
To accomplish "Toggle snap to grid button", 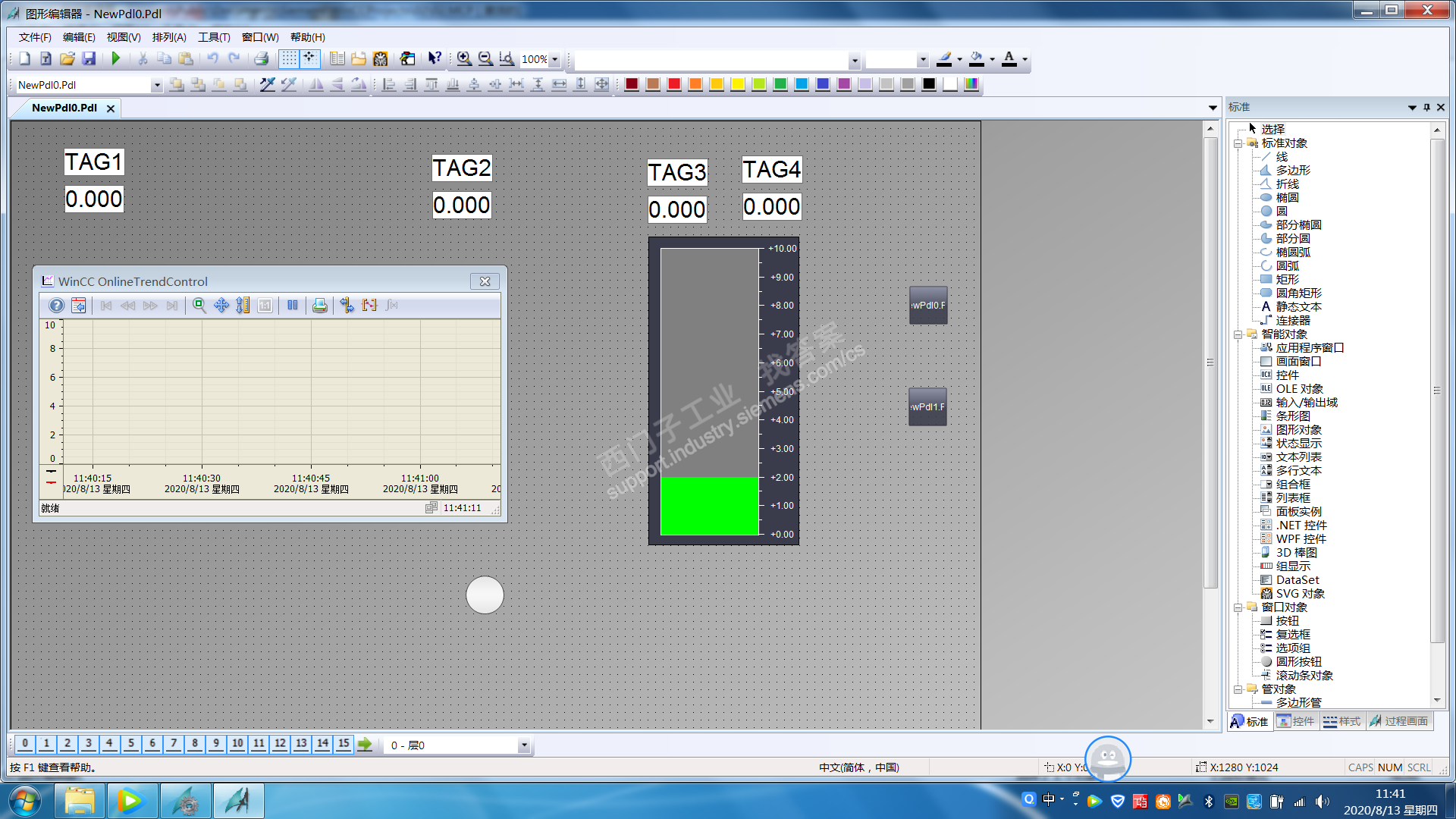I will 309,58.
